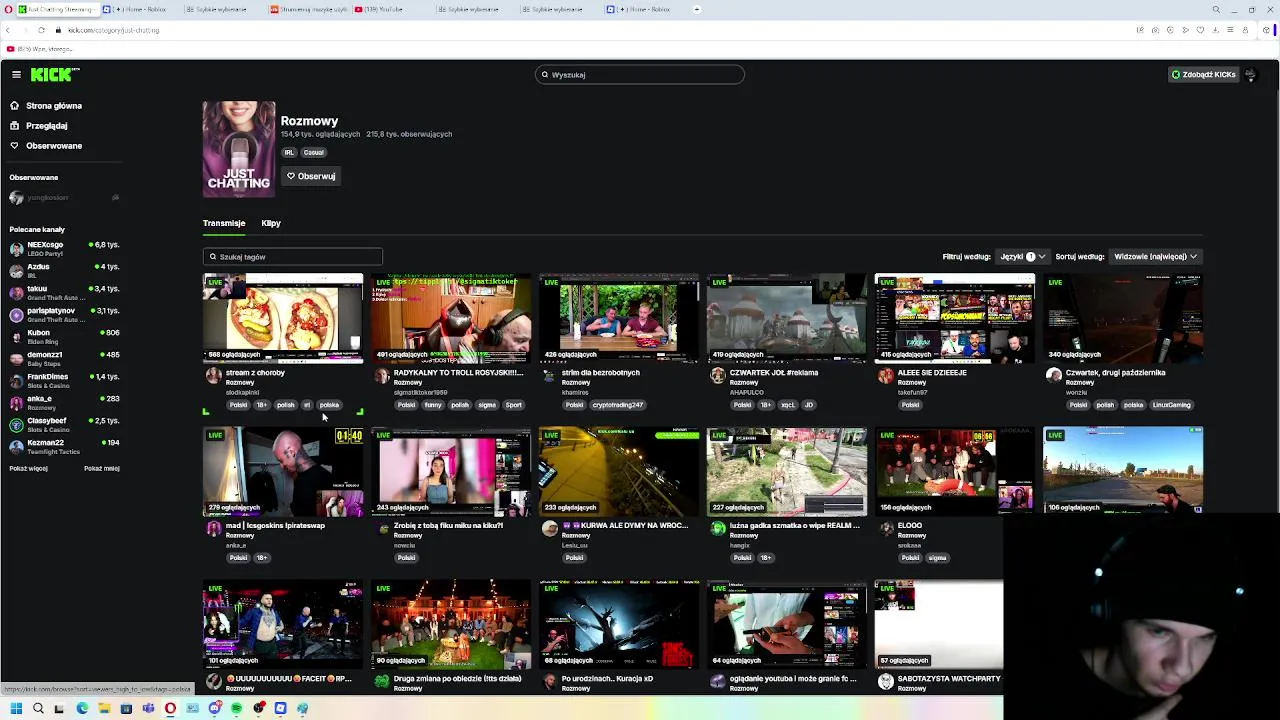Open 'Druga zmiana po obiedzie' thumbnail
The image size is (1280, 720).
(x=451, y=624)
